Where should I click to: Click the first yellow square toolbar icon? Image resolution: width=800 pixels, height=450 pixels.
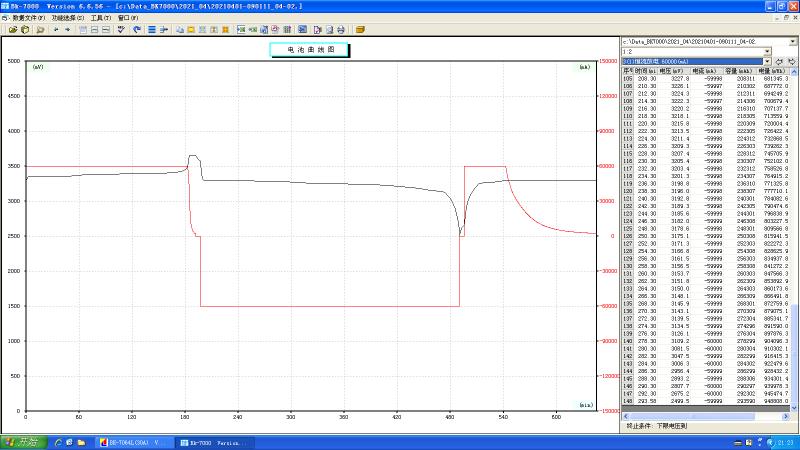(191, 30)
